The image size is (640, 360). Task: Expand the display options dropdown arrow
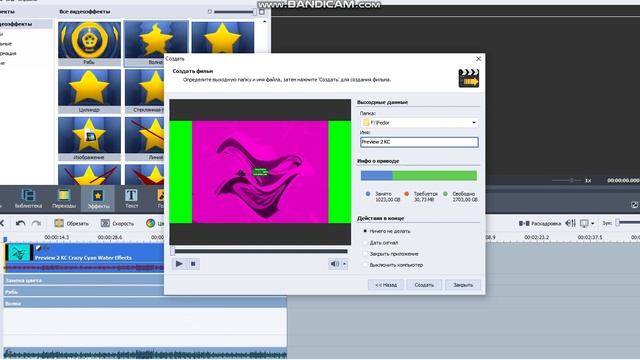tap(593, 223)
